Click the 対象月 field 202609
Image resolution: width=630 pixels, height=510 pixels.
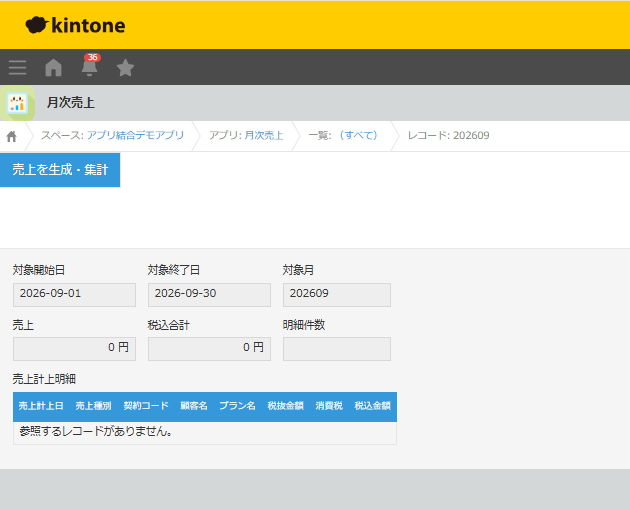(337, 295)
